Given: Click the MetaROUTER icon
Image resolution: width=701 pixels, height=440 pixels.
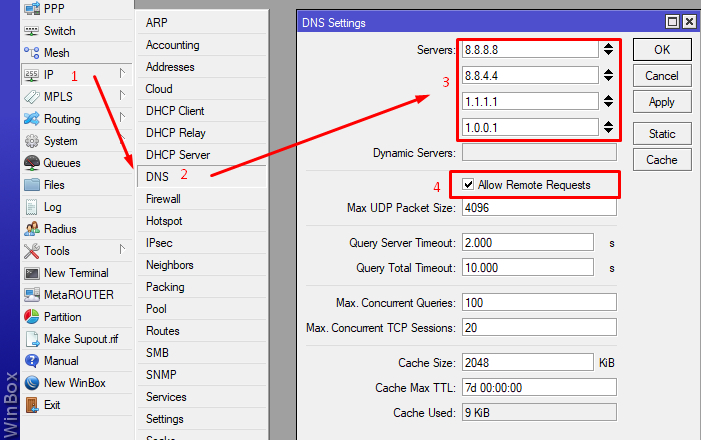Looking at the screenshot, I should pos(32,295).
